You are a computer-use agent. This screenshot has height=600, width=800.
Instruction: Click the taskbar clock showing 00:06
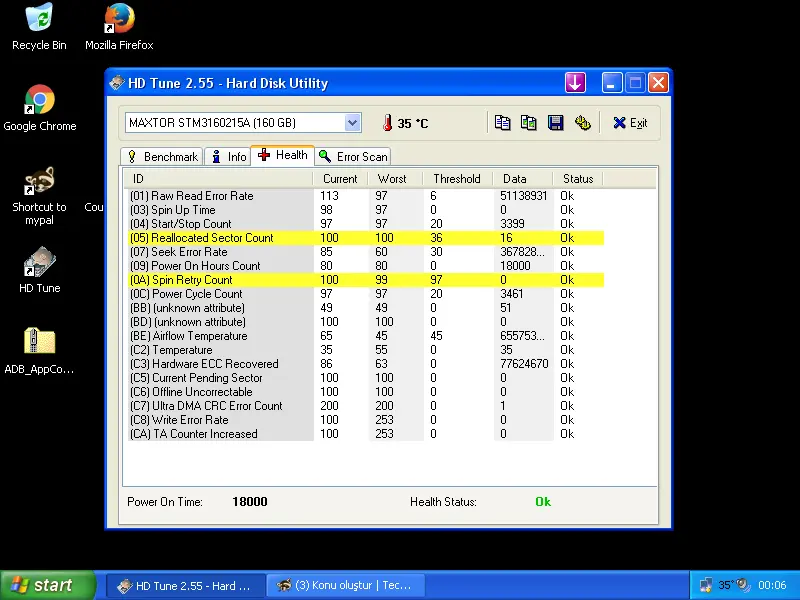(x=772, y=585)
